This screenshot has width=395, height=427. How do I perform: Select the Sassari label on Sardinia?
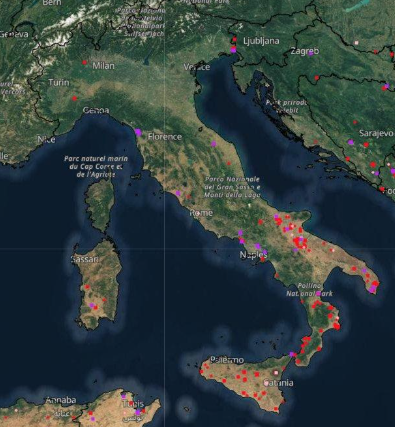(85, 259)
